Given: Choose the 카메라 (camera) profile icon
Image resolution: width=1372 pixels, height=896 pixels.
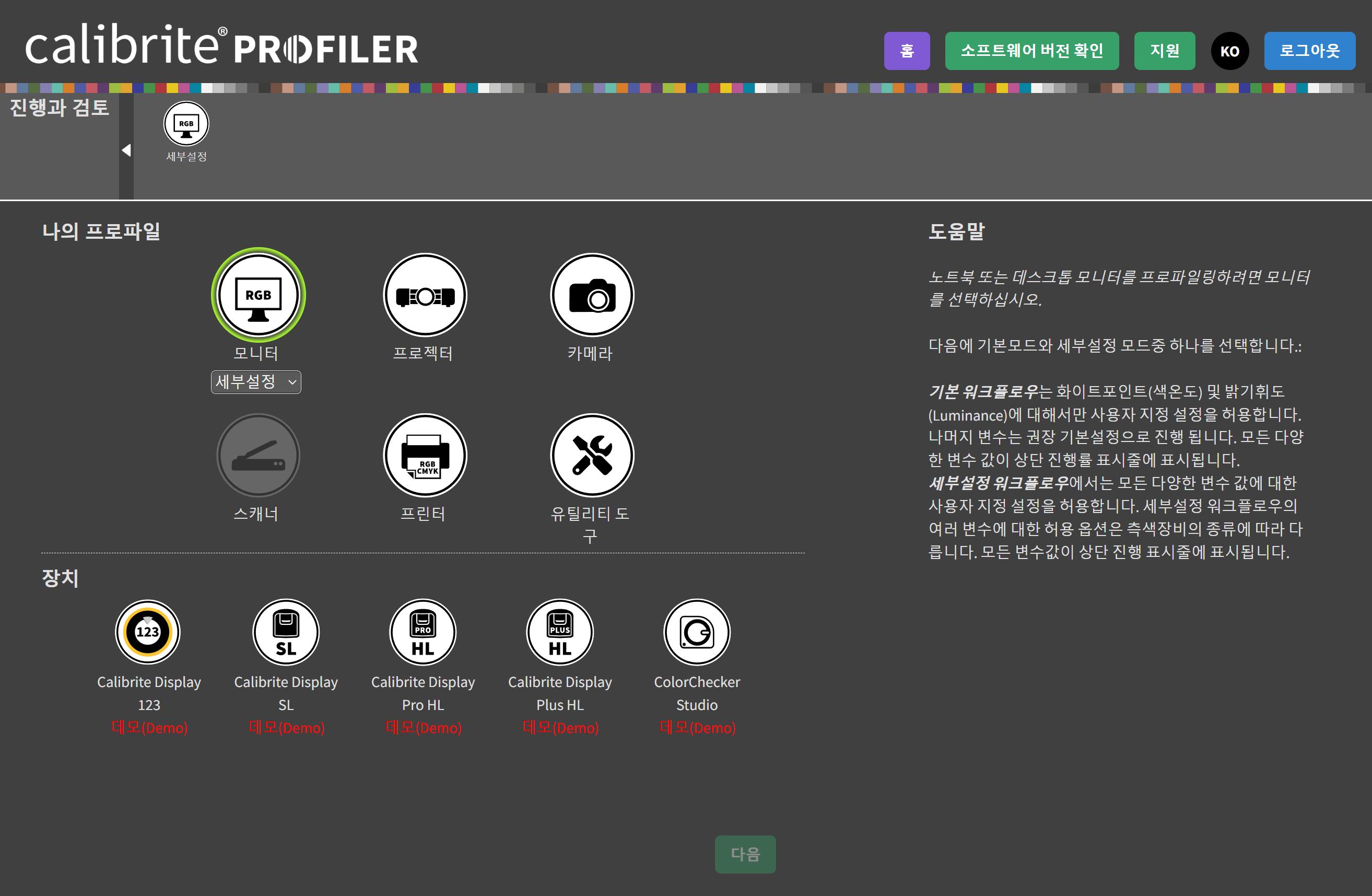Looking at the screenshot, I should (x=592, y=295).
